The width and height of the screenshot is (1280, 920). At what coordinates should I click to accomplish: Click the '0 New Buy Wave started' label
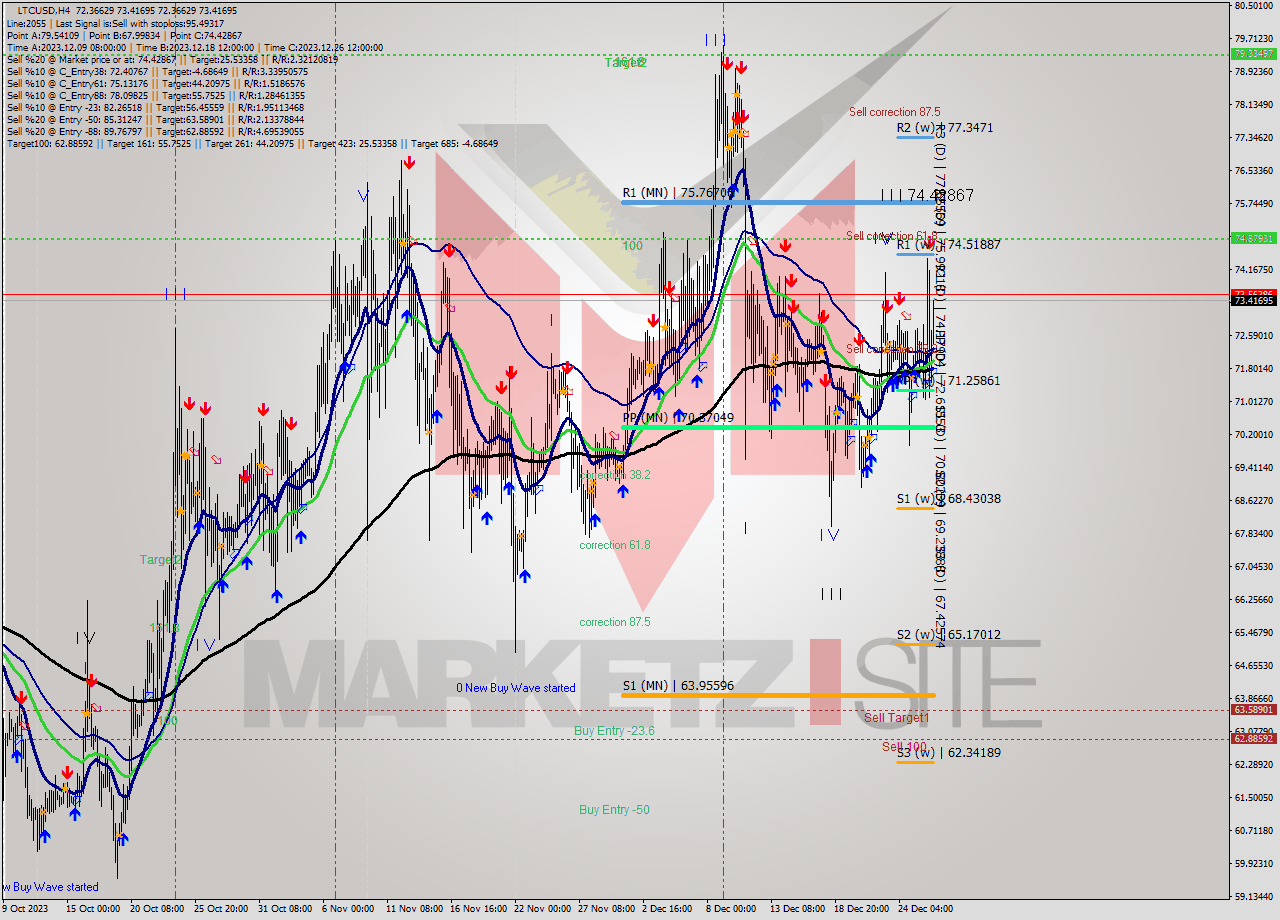click(x=516, y=688)
